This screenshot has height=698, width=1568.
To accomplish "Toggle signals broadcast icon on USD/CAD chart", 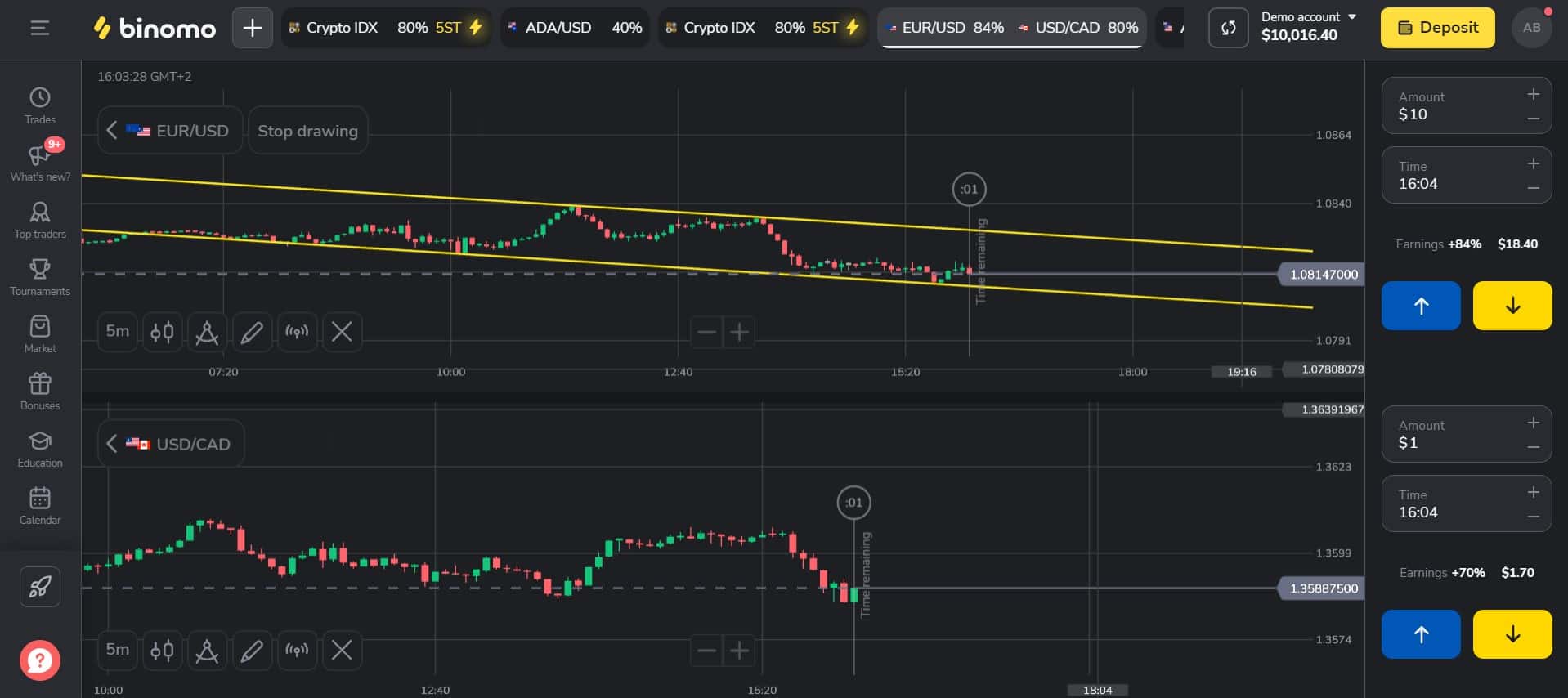I will coord(297,651).
